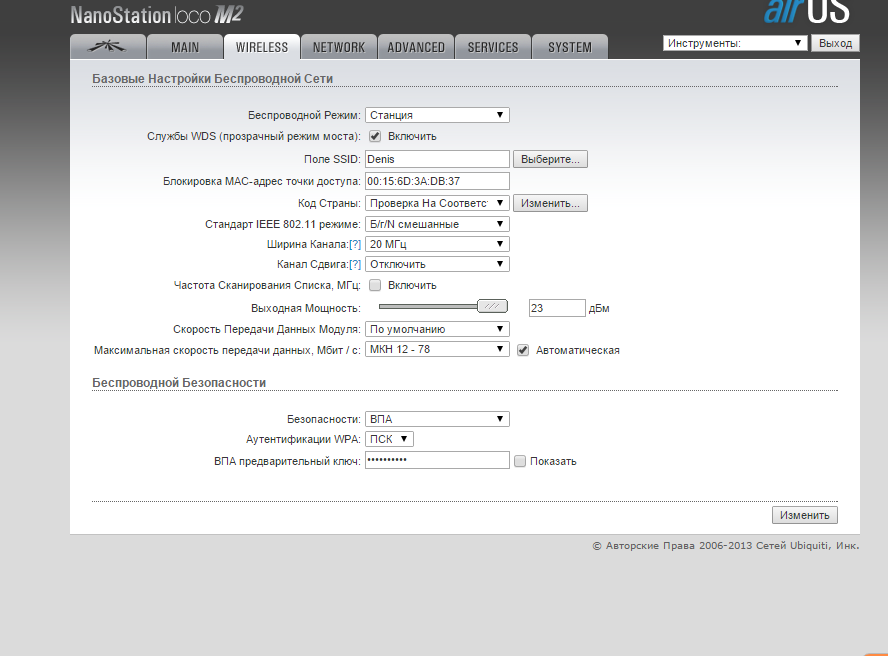Open the Код Страны dropdown

point(437,203)
